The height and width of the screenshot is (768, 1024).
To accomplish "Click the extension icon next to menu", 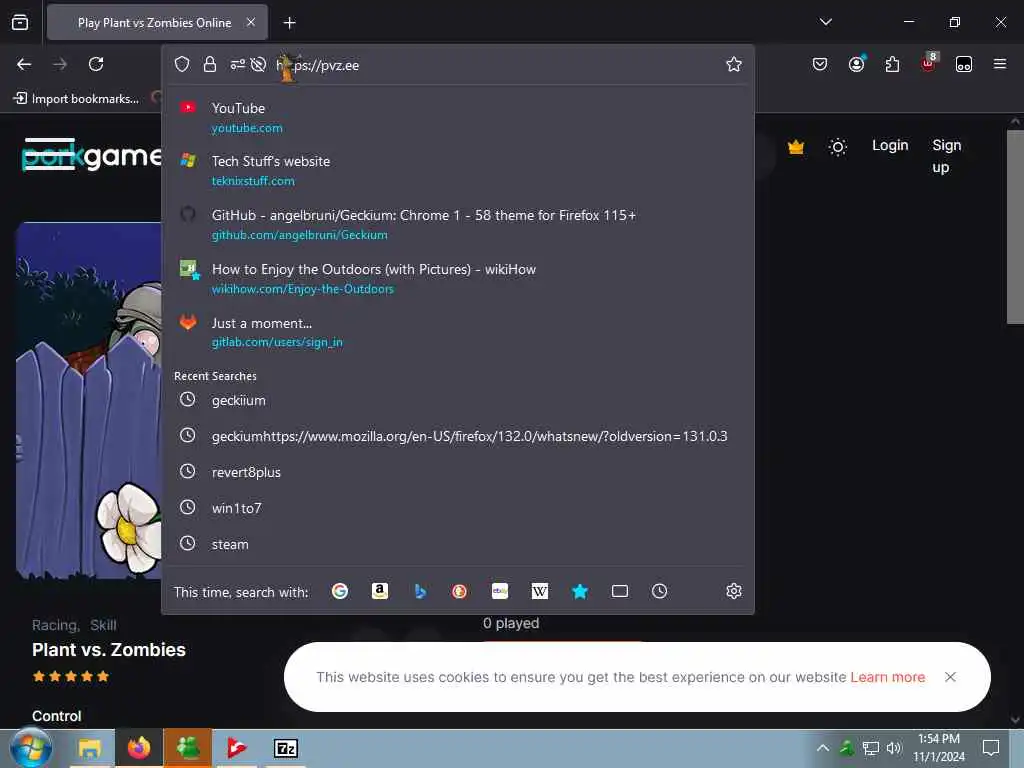I will point(964,64).
